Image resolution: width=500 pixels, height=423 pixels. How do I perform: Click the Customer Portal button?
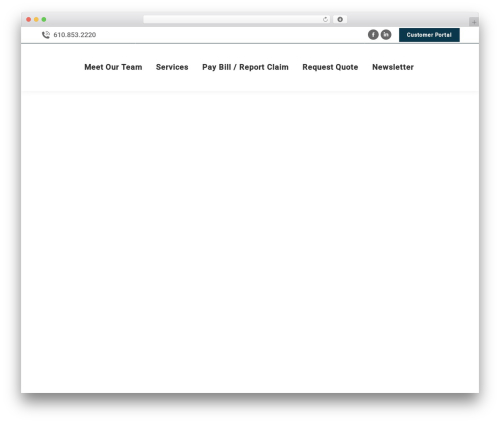pyautogui.click(x=429, y=35)
